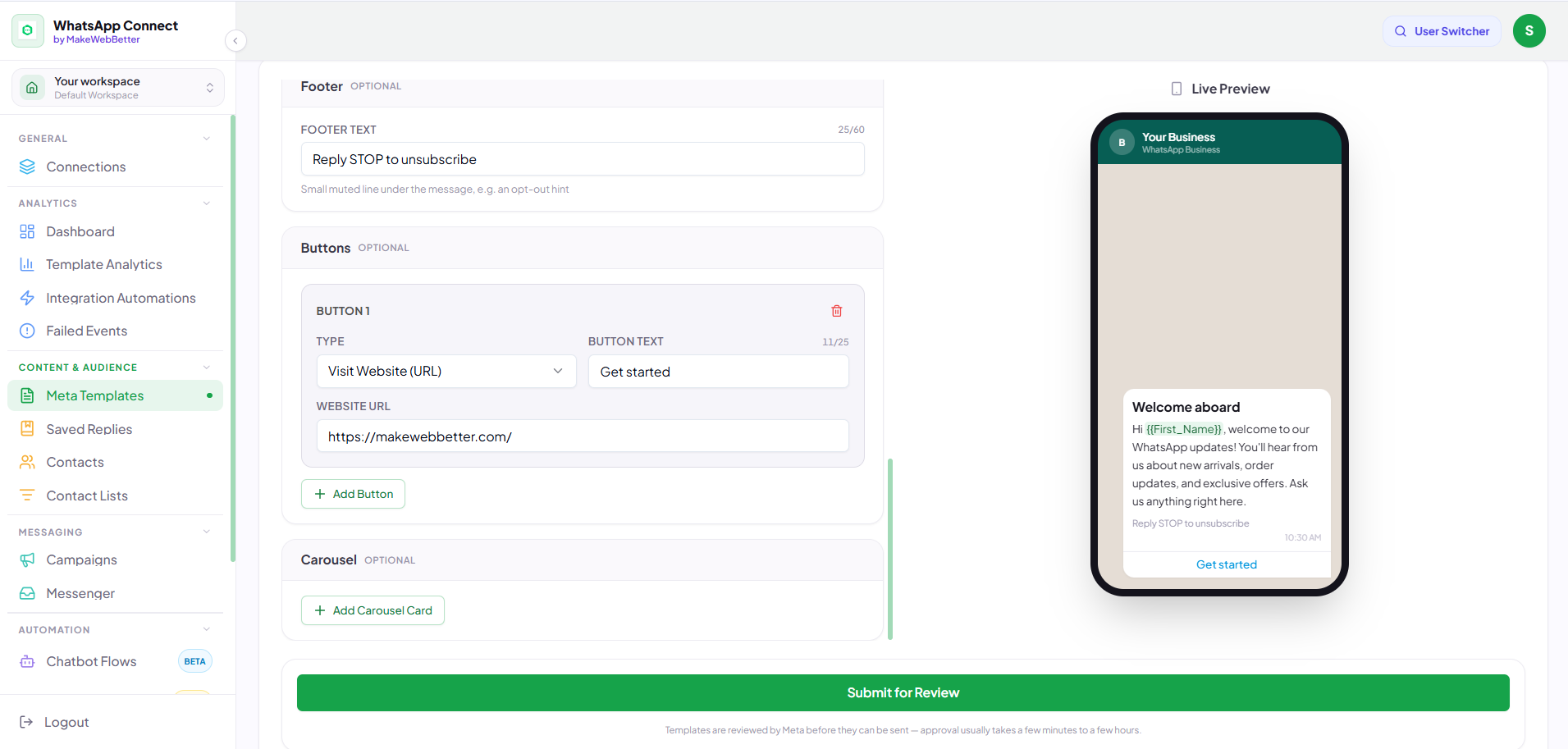1568x749 pixels.
Task: Click the phone icon beside Live Preview
Action: coord(1177,89)
